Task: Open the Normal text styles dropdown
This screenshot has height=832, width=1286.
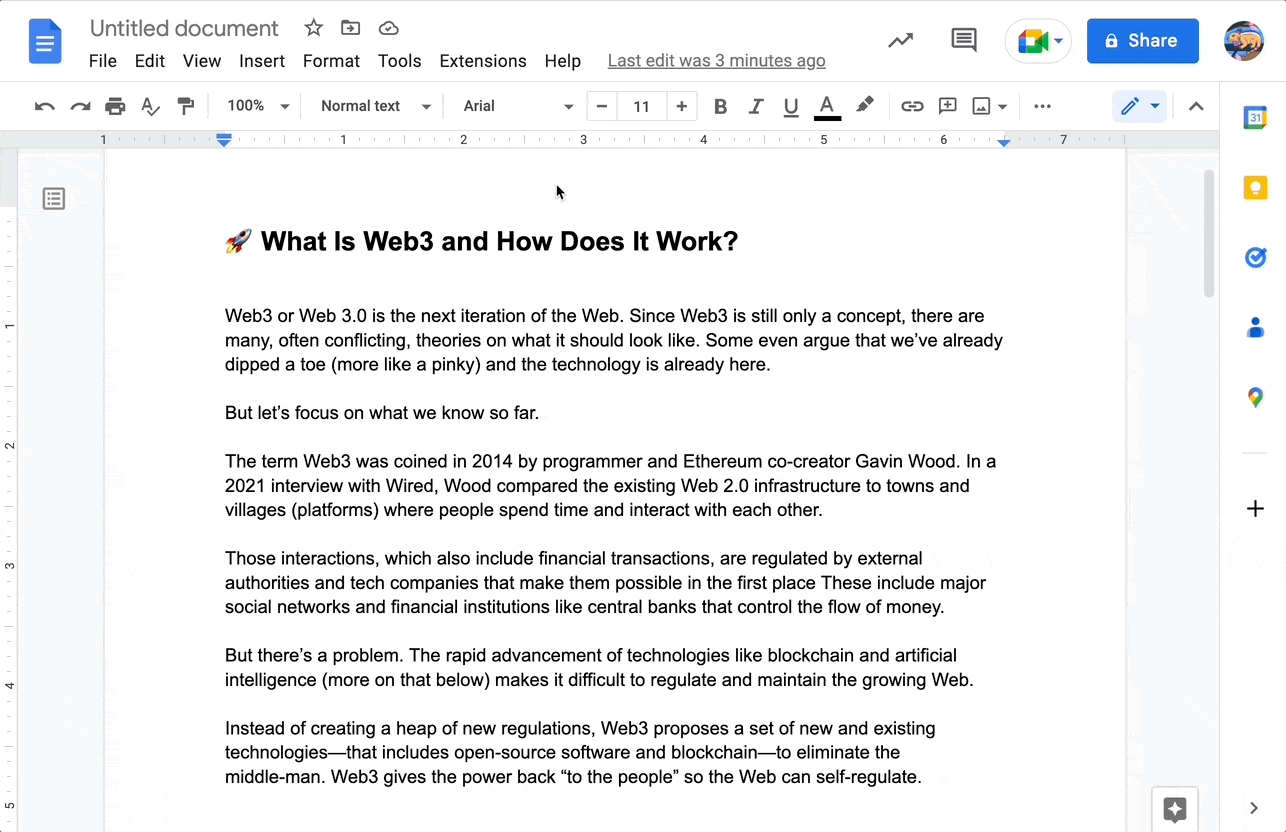Action: click(373, 105)
